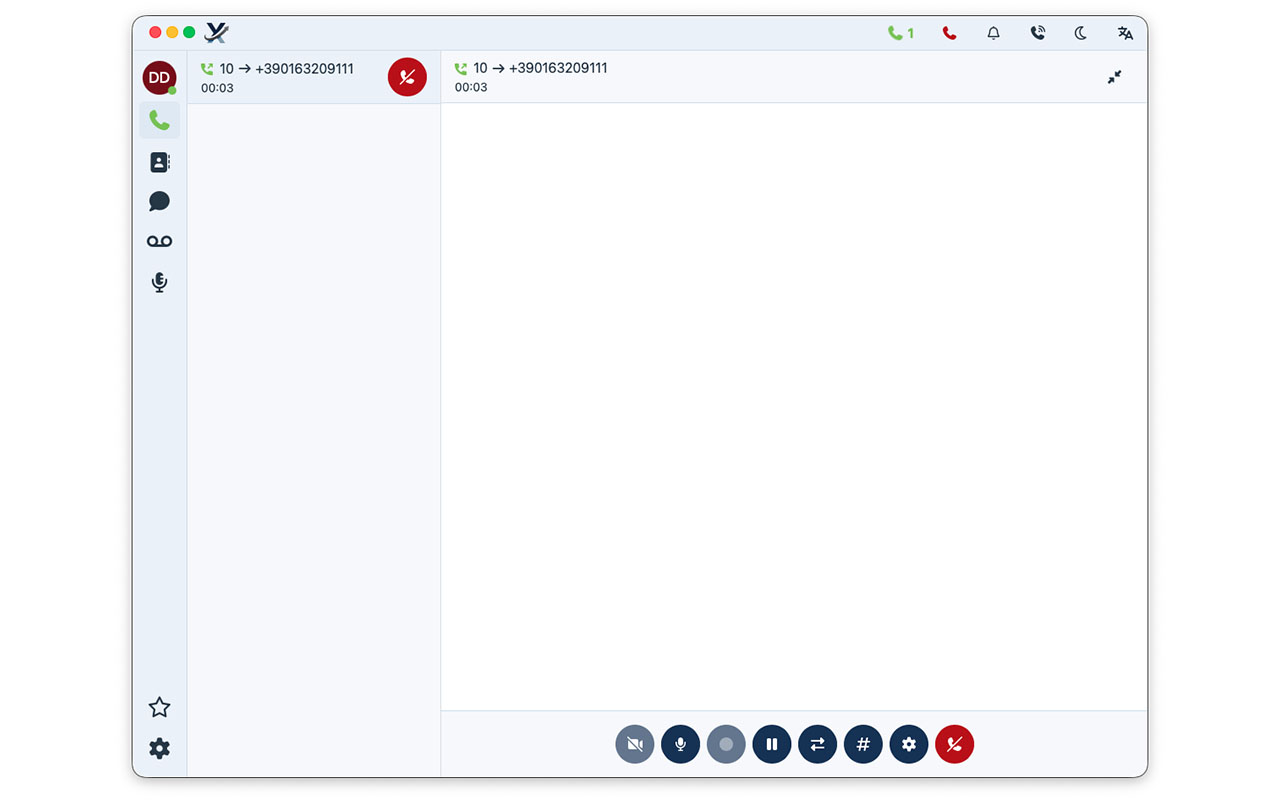
Task: Open the DD user avatar profile
Action: point(159,78)
